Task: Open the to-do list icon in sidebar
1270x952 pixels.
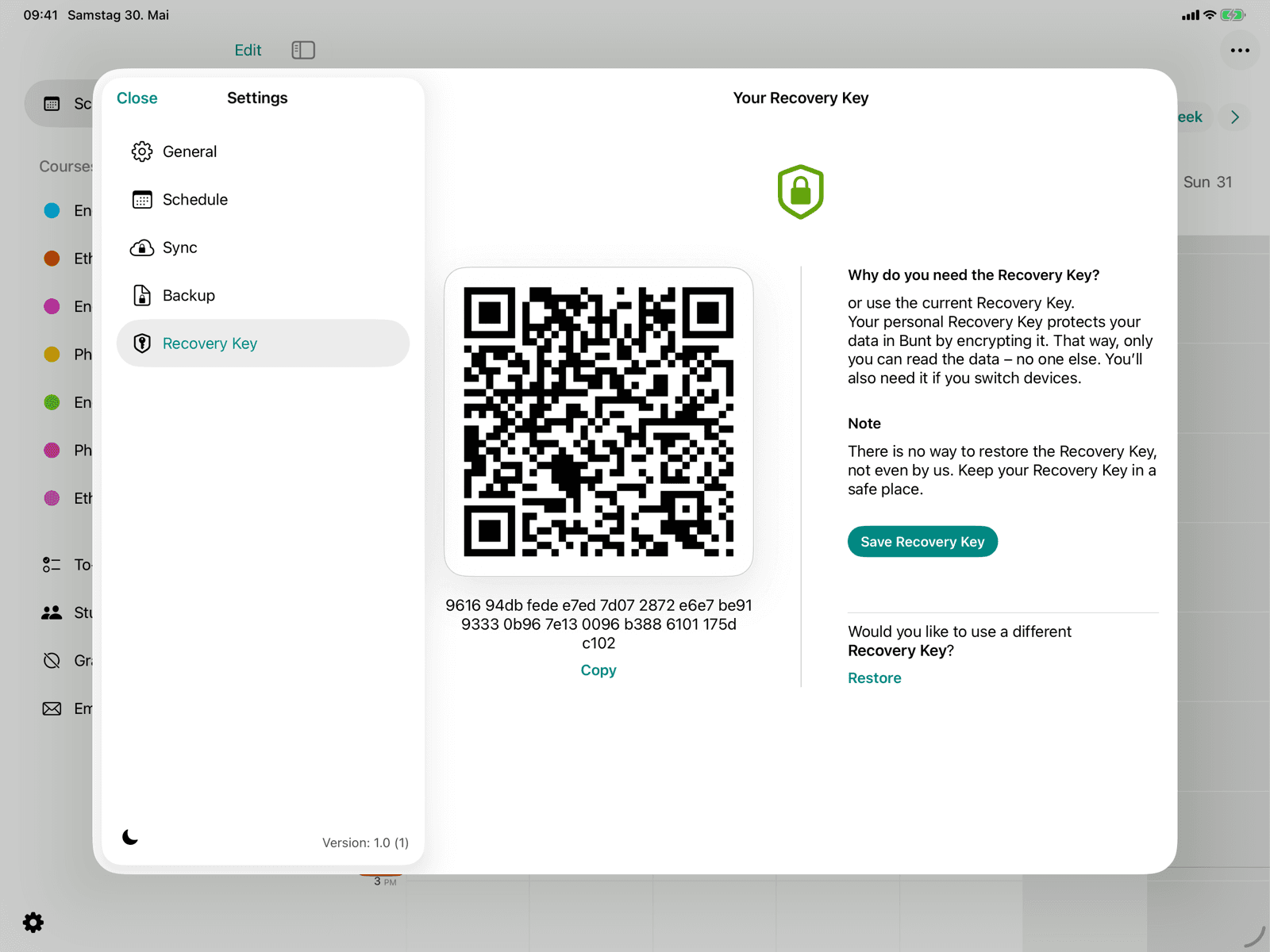Action: (x=52, y=565)
